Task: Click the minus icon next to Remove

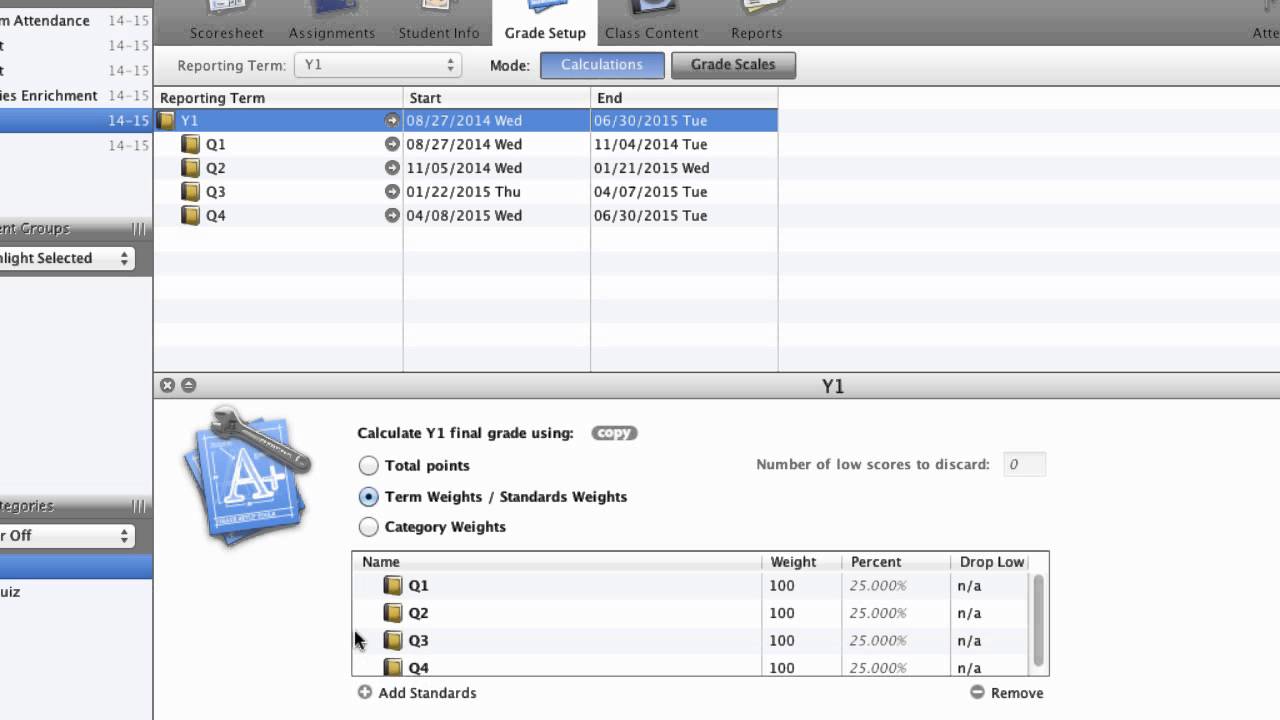Action: click(977, 692)
